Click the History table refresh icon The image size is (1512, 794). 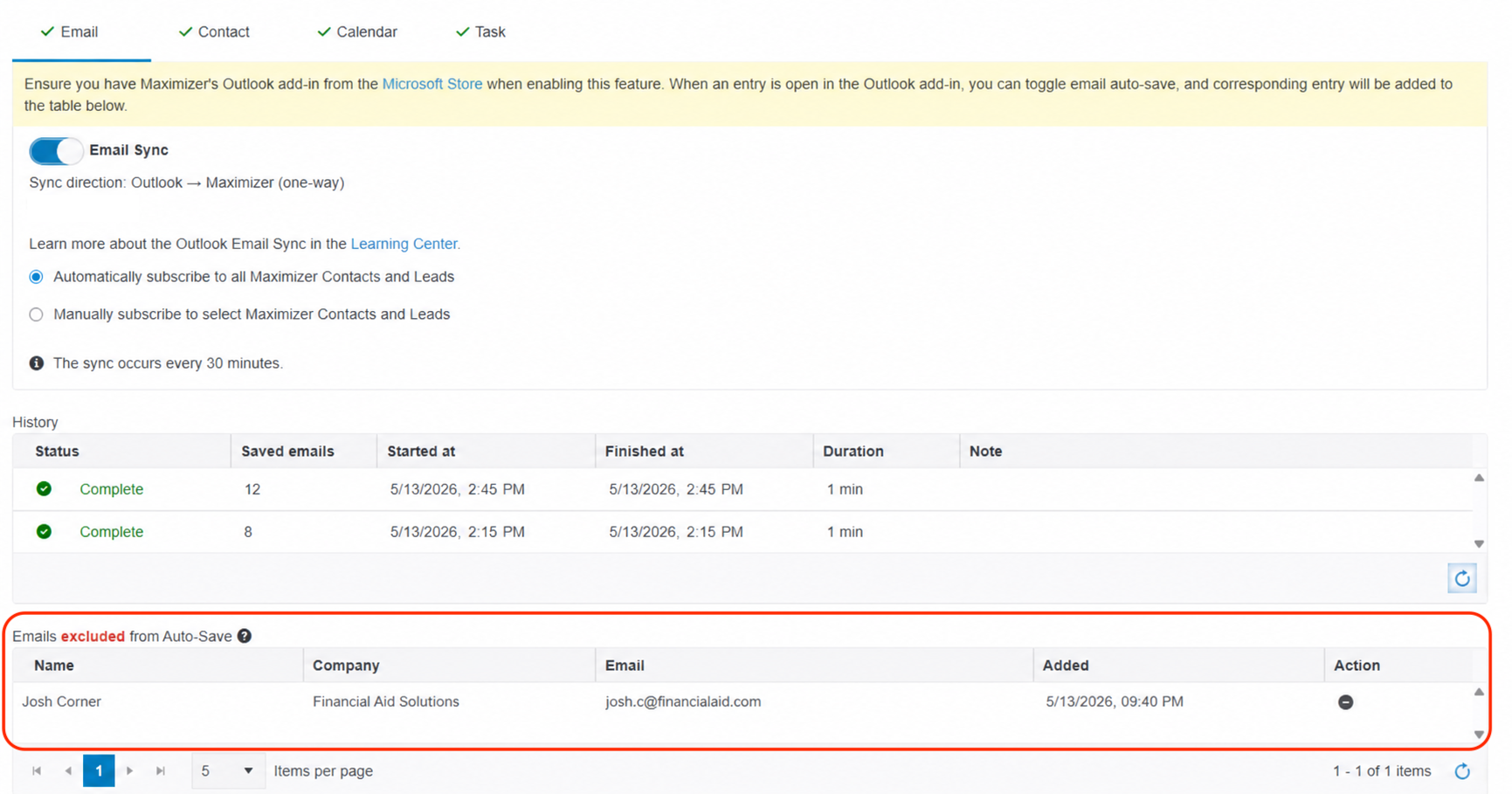coord(1462,578)
